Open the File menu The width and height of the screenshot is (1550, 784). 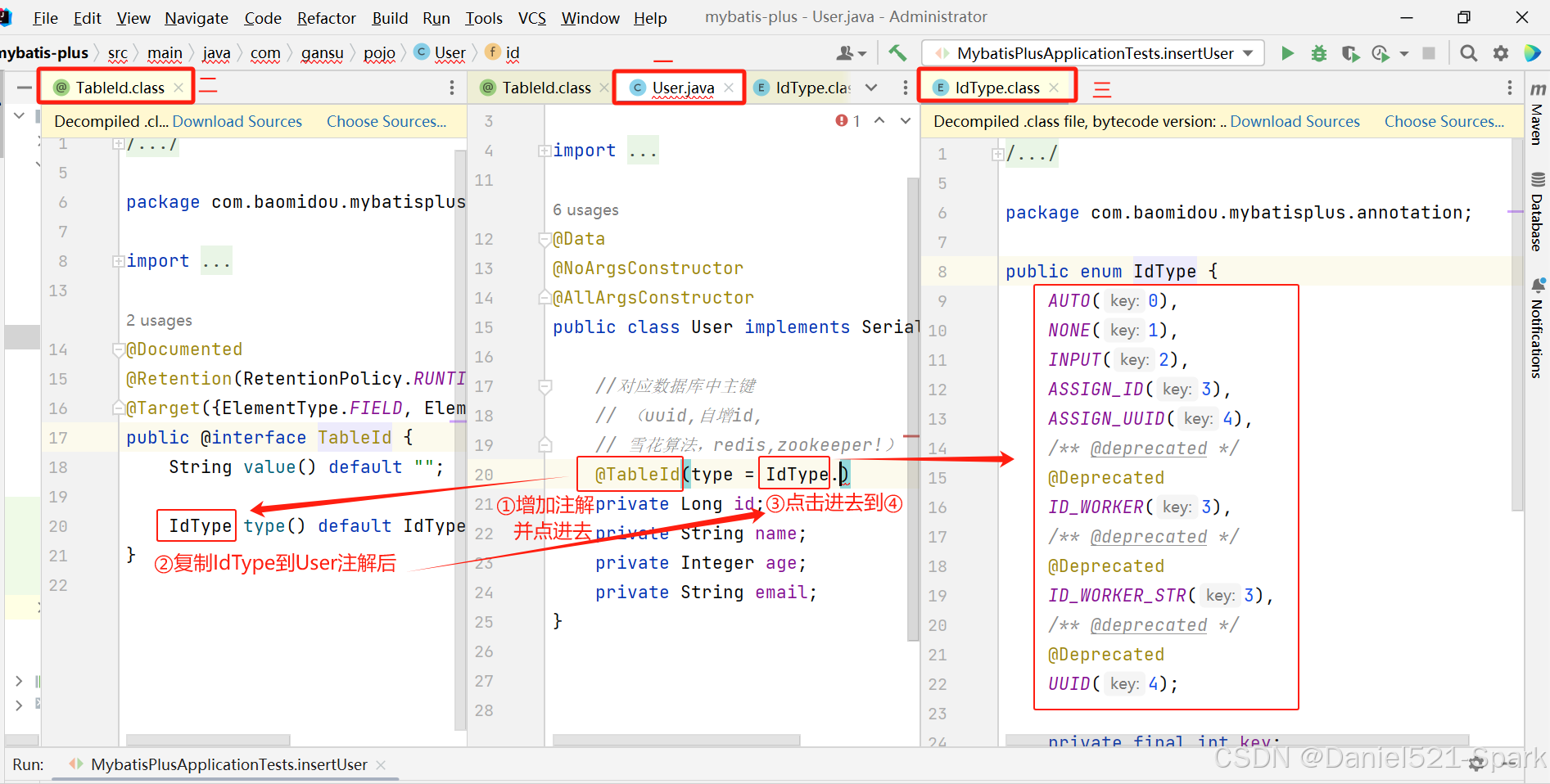(x=45, y=18)
